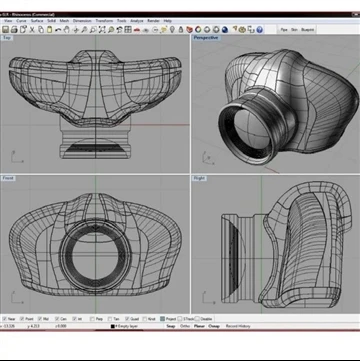Screen dimensions: 360x361
Task: Click the Pipe toolbar button
Action: click(x=284, y=30)
